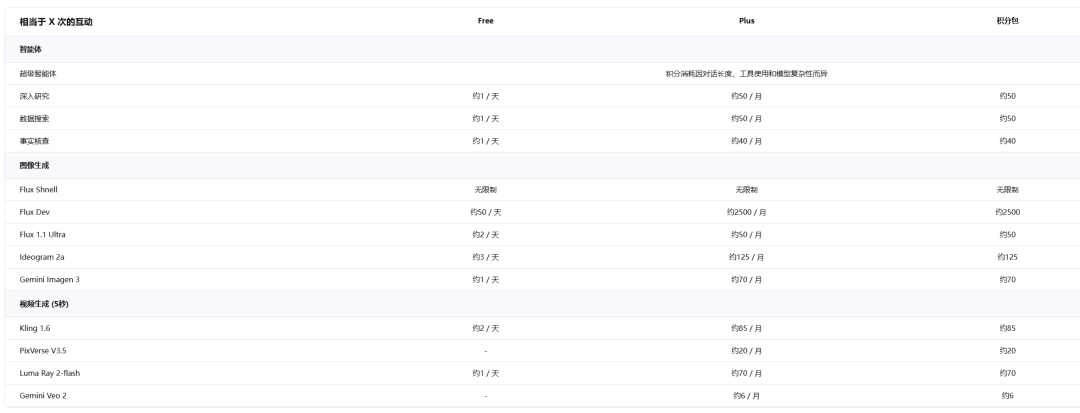
Task: Select the 'Luma Ray 2-flash' row label
Action: (50, 373)
